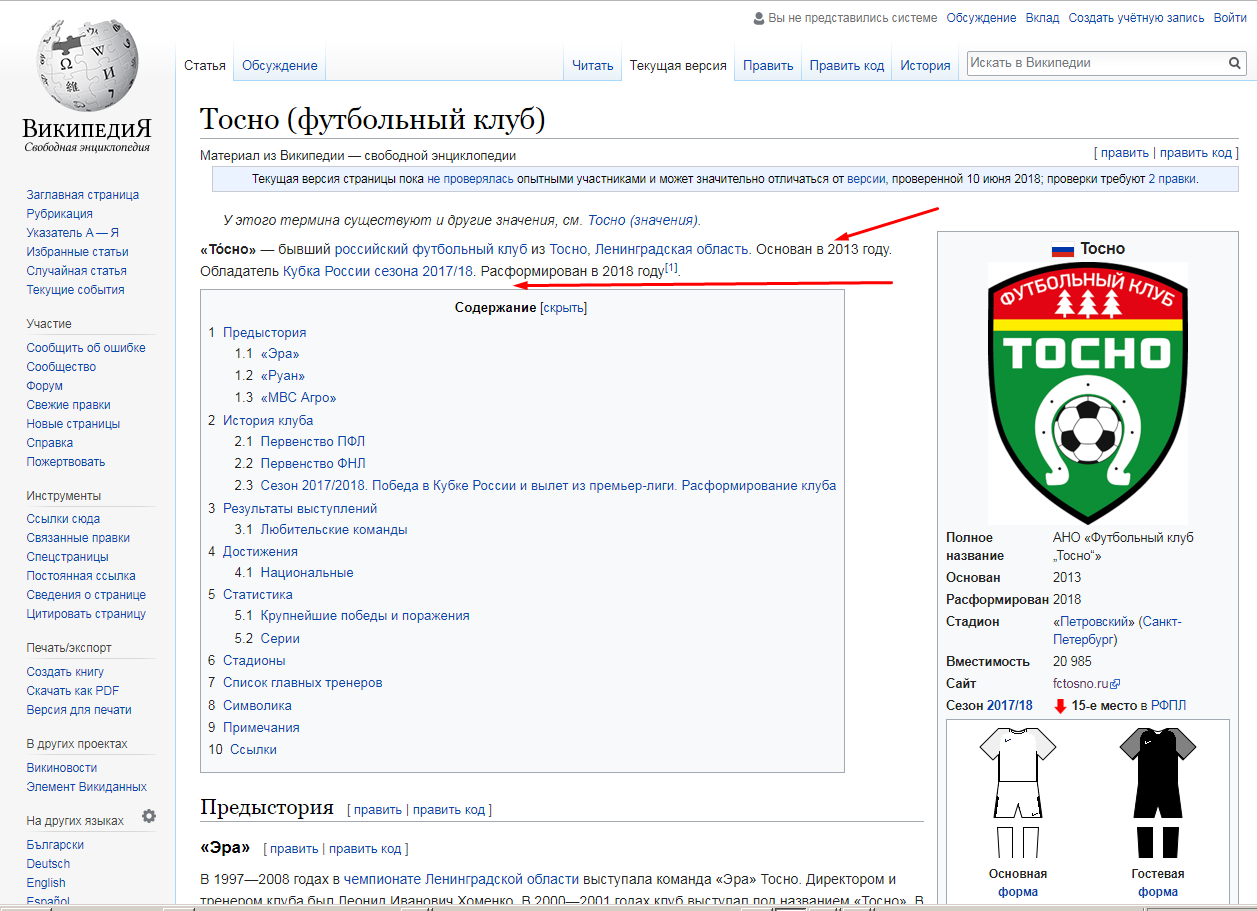1257x911 pixels.
Task: Click править next to Предыстория heading
Action: click(378, 810)
